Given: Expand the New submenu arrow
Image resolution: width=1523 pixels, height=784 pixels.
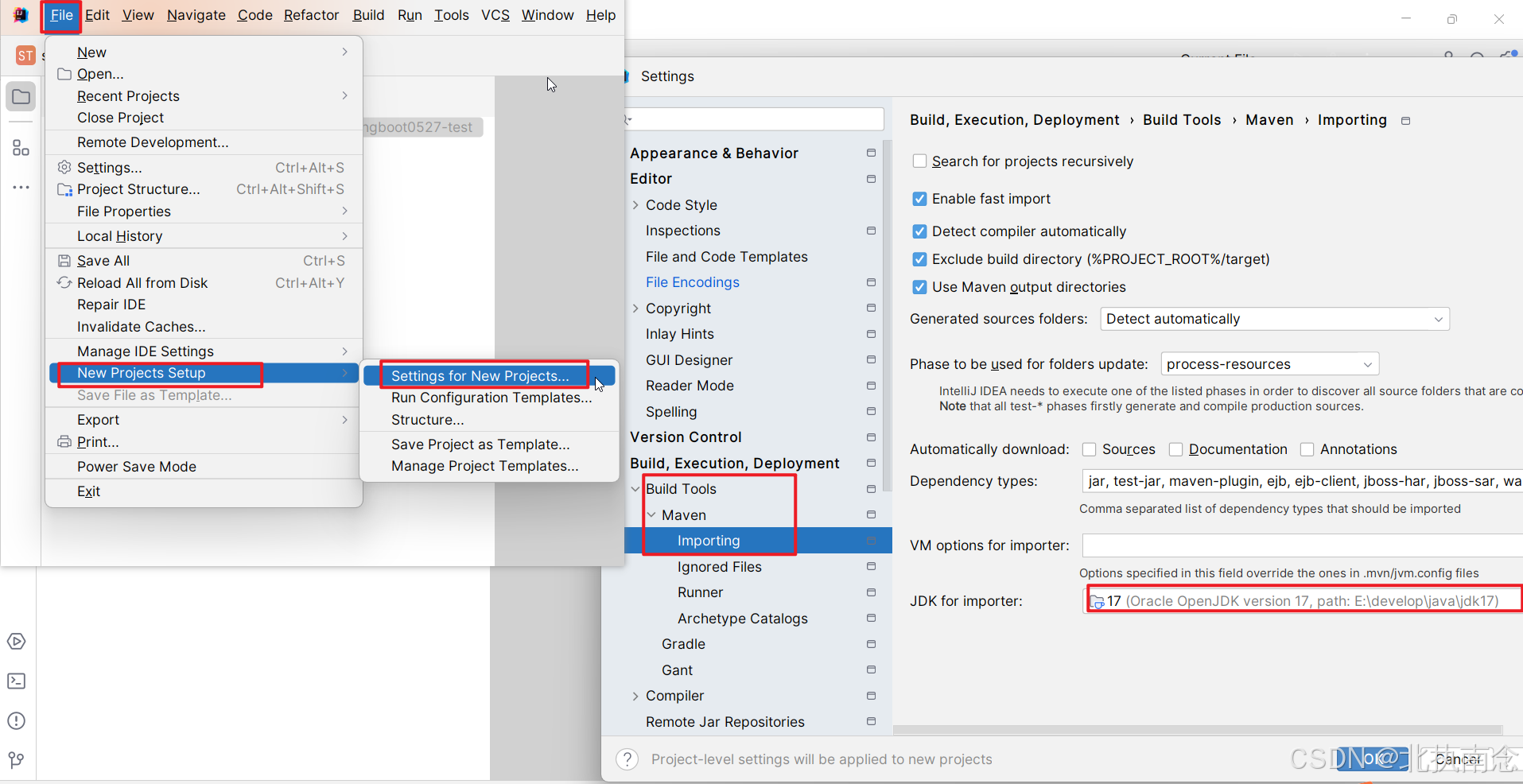Looking at the screenshot, I should [x=344, y=52].
